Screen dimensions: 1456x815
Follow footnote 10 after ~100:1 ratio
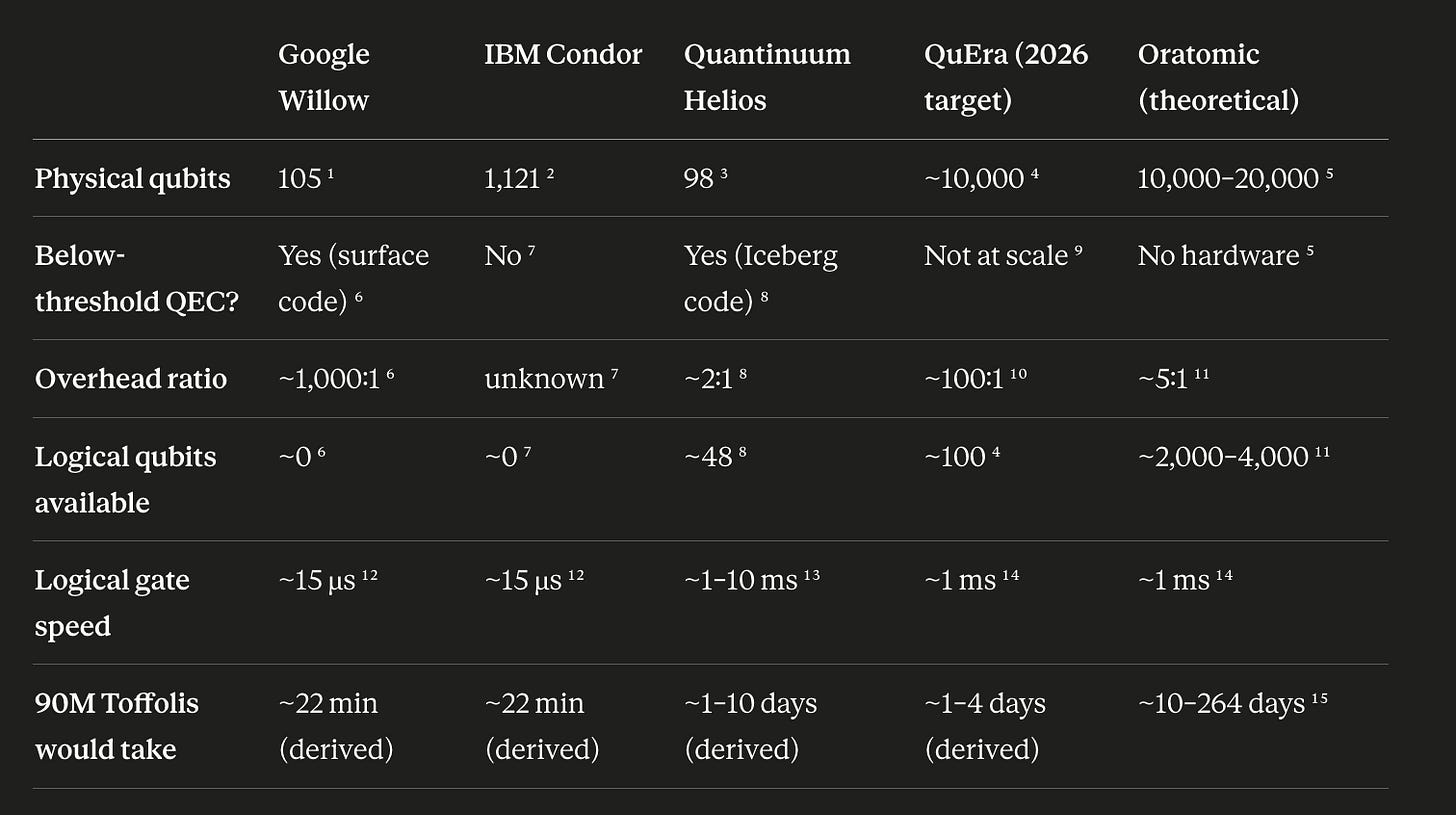1019,374
